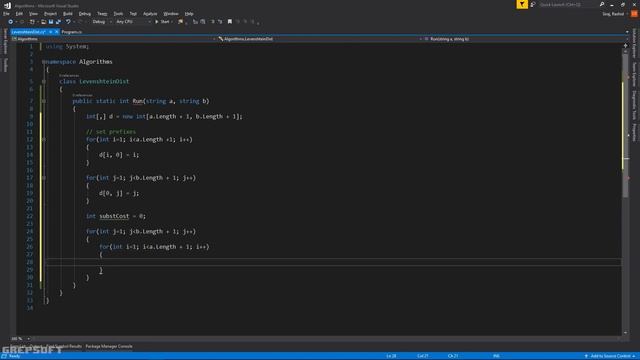Screen dimensions: 640x360
Task: Open the Package Manager Console tab
Action: click(x=109, y=347)
